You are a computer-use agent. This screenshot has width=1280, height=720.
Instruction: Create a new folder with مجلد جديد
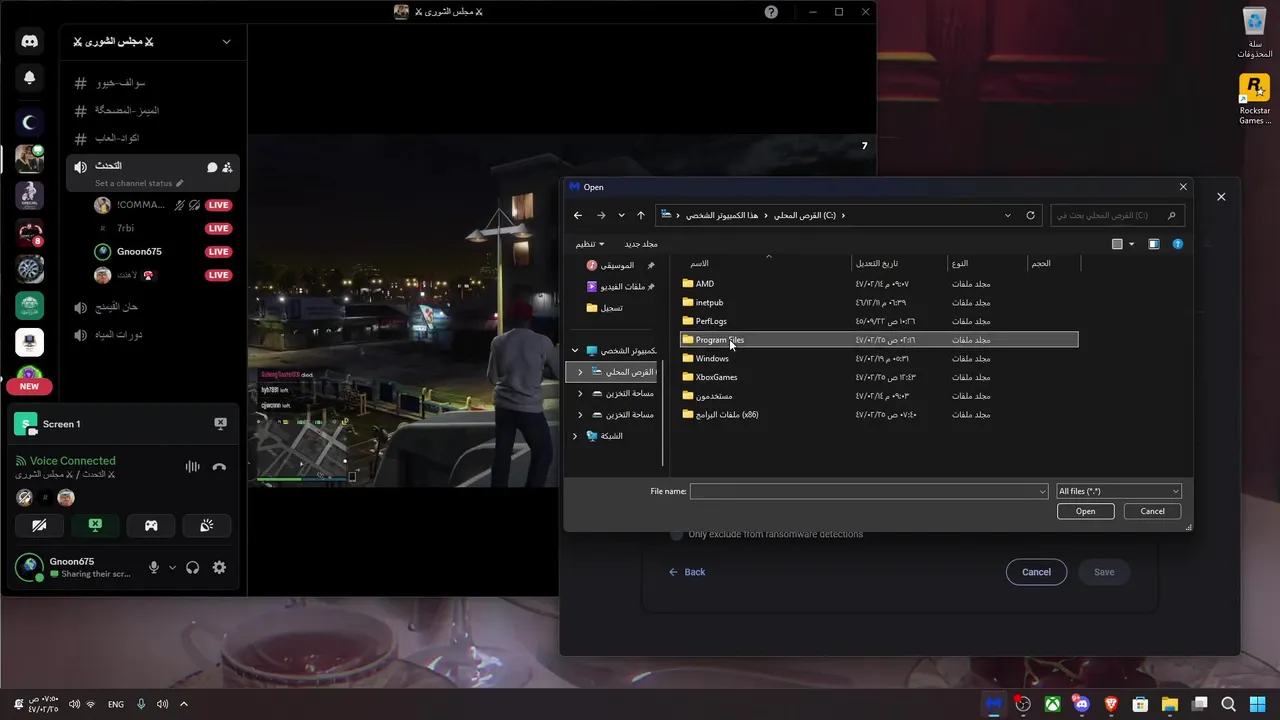641,244
